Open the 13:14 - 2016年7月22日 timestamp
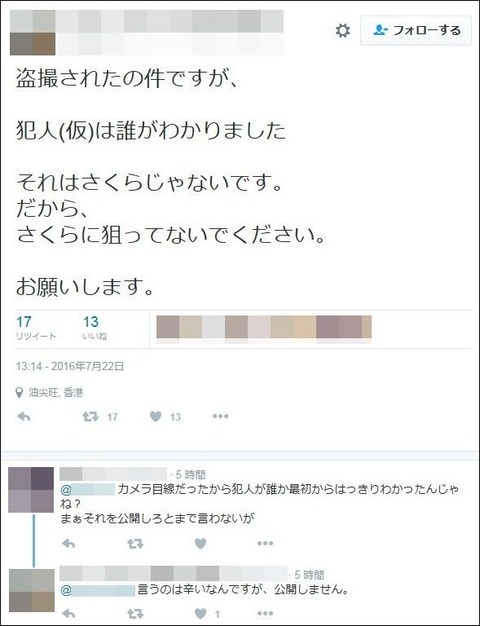The image size is (480, 626). tap(70, 366)
